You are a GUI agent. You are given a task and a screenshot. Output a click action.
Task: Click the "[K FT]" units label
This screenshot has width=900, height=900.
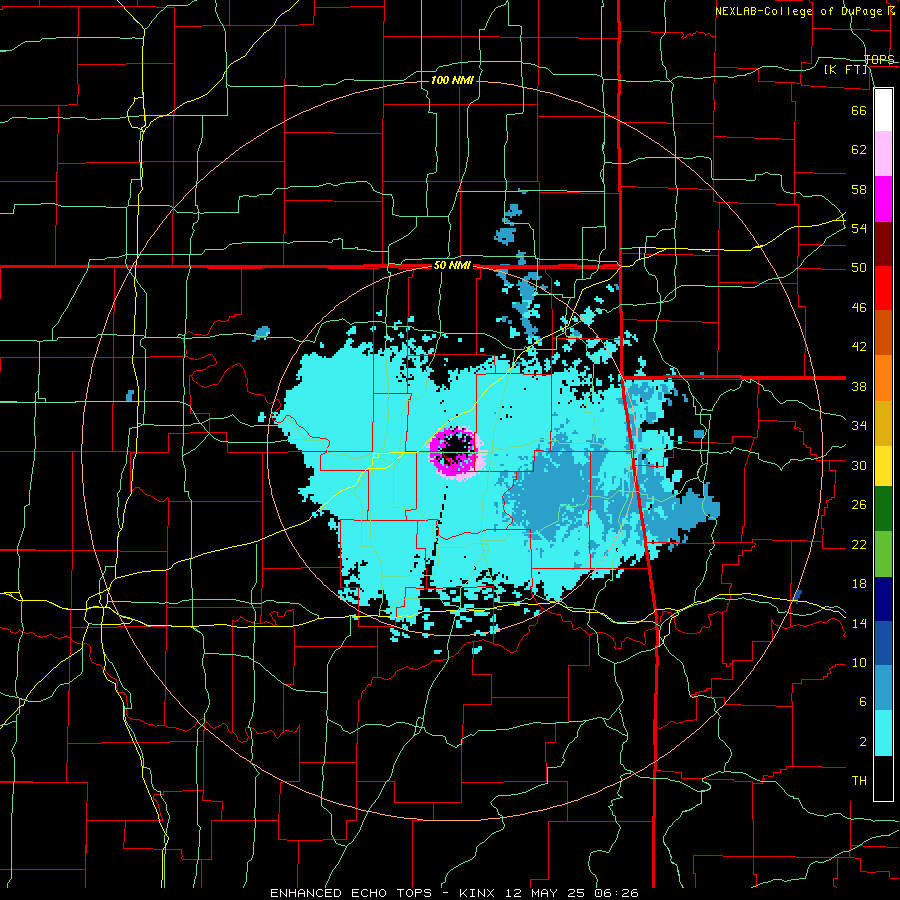coord(845,70)
